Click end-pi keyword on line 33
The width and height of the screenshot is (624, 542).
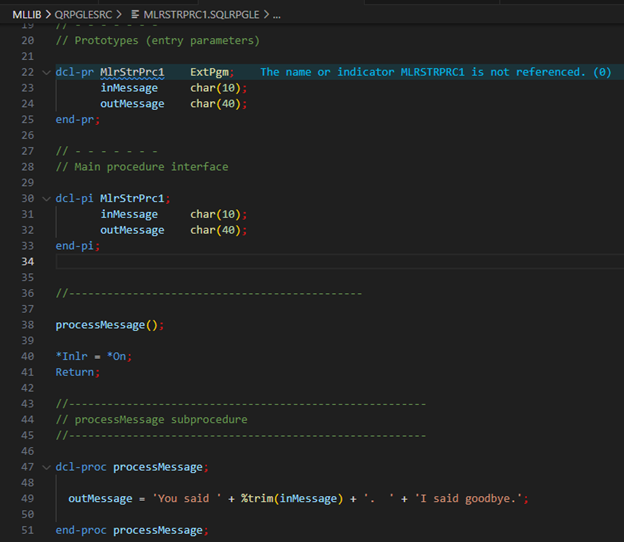click(75, 246)
